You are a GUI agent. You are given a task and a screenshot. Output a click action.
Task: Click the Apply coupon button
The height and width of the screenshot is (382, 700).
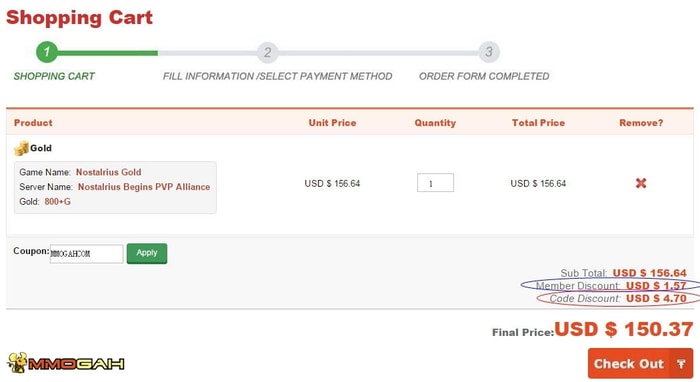pos(147,253)
